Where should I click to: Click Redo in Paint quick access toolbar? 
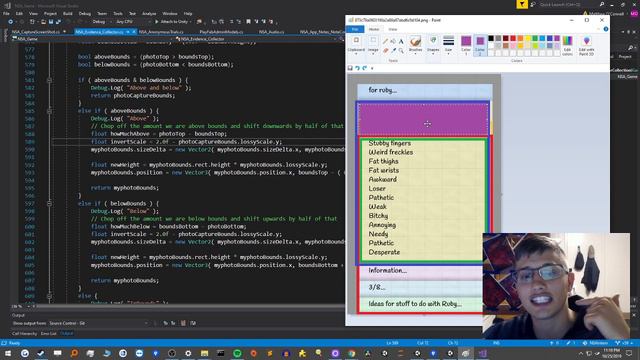(364, 68)
